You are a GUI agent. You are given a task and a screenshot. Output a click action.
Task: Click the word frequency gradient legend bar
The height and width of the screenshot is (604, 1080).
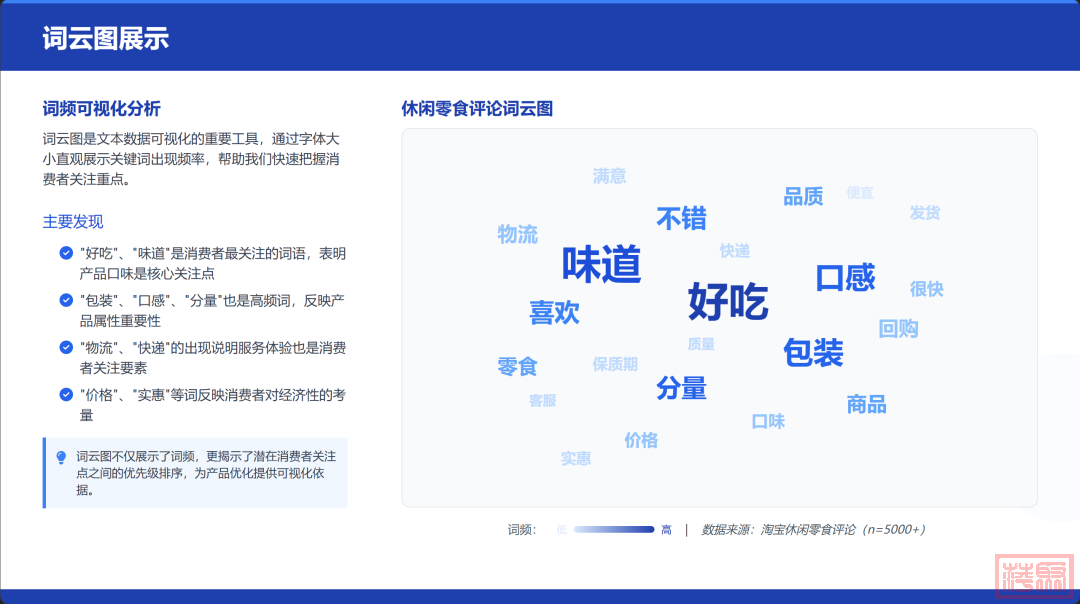point(613,530)
